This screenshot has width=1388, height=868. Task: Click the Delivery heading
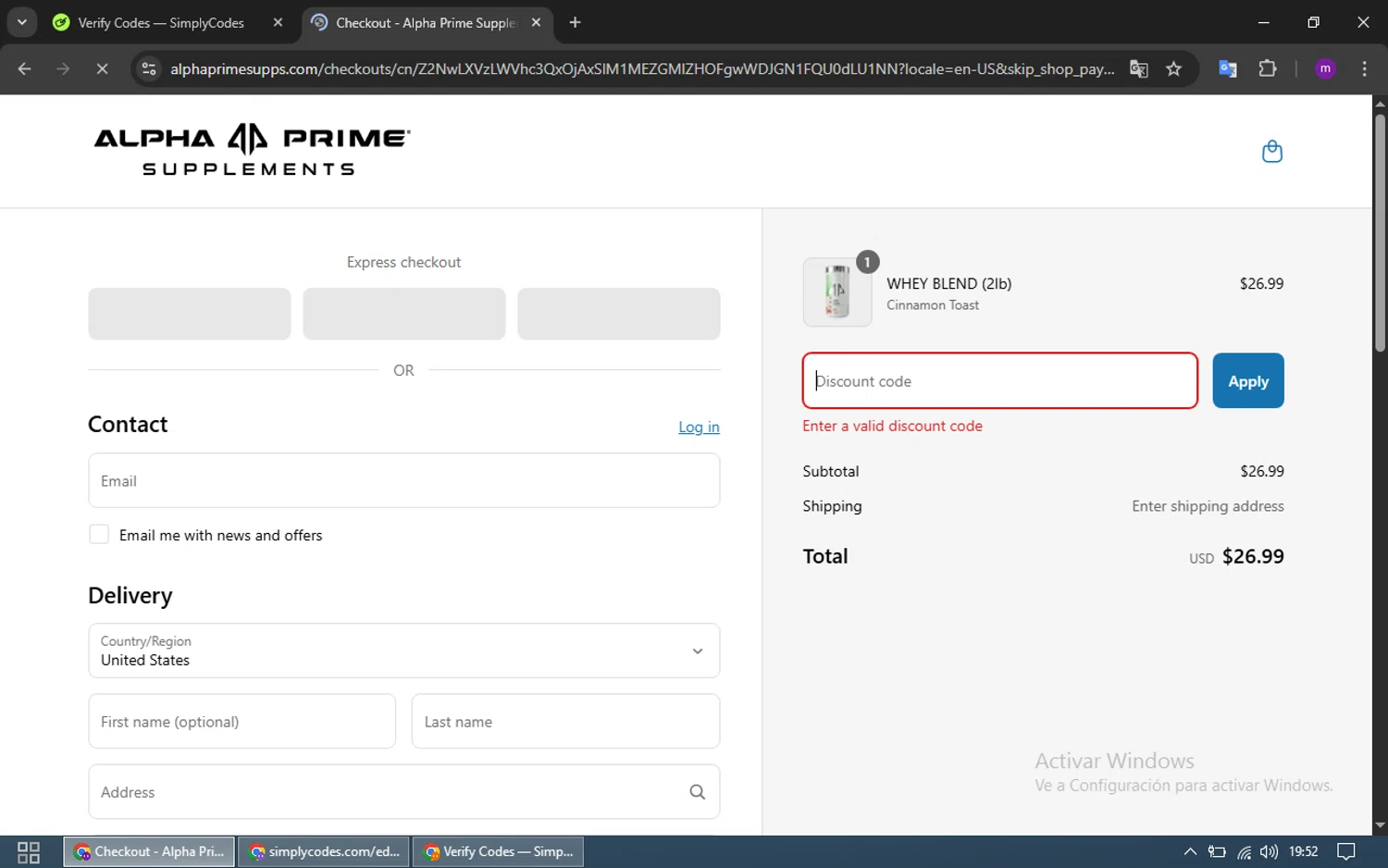tap(130, 595)
